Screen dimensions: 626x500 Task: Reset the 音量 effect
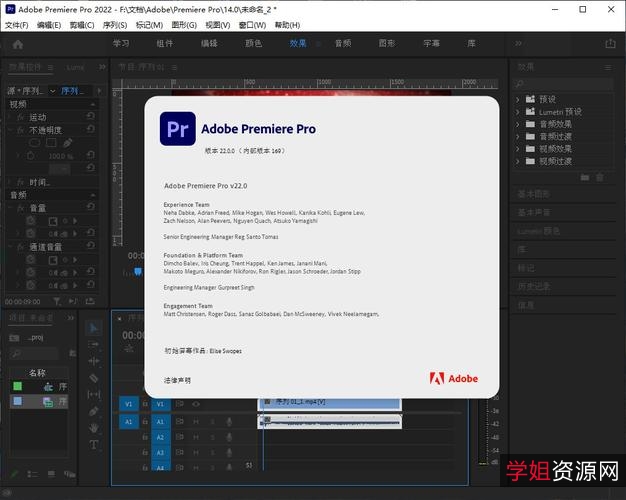click(91, 207)
